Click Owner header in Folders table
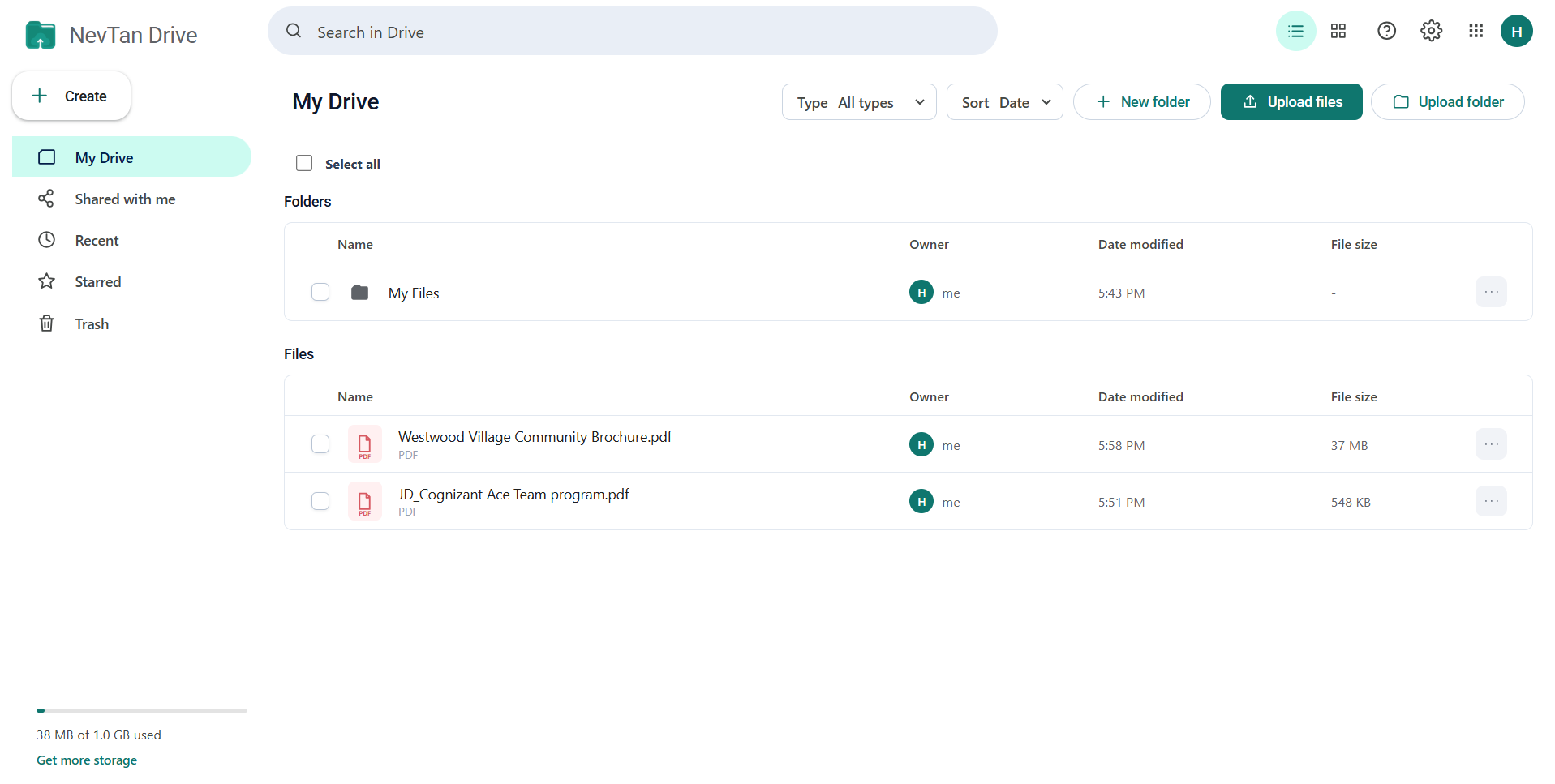This screenshot has height=784, width=1555. (929, 244)
